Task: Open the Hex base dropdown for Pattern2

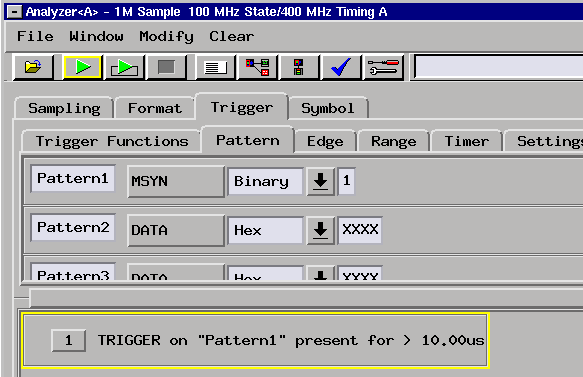Action: point(265,230)
